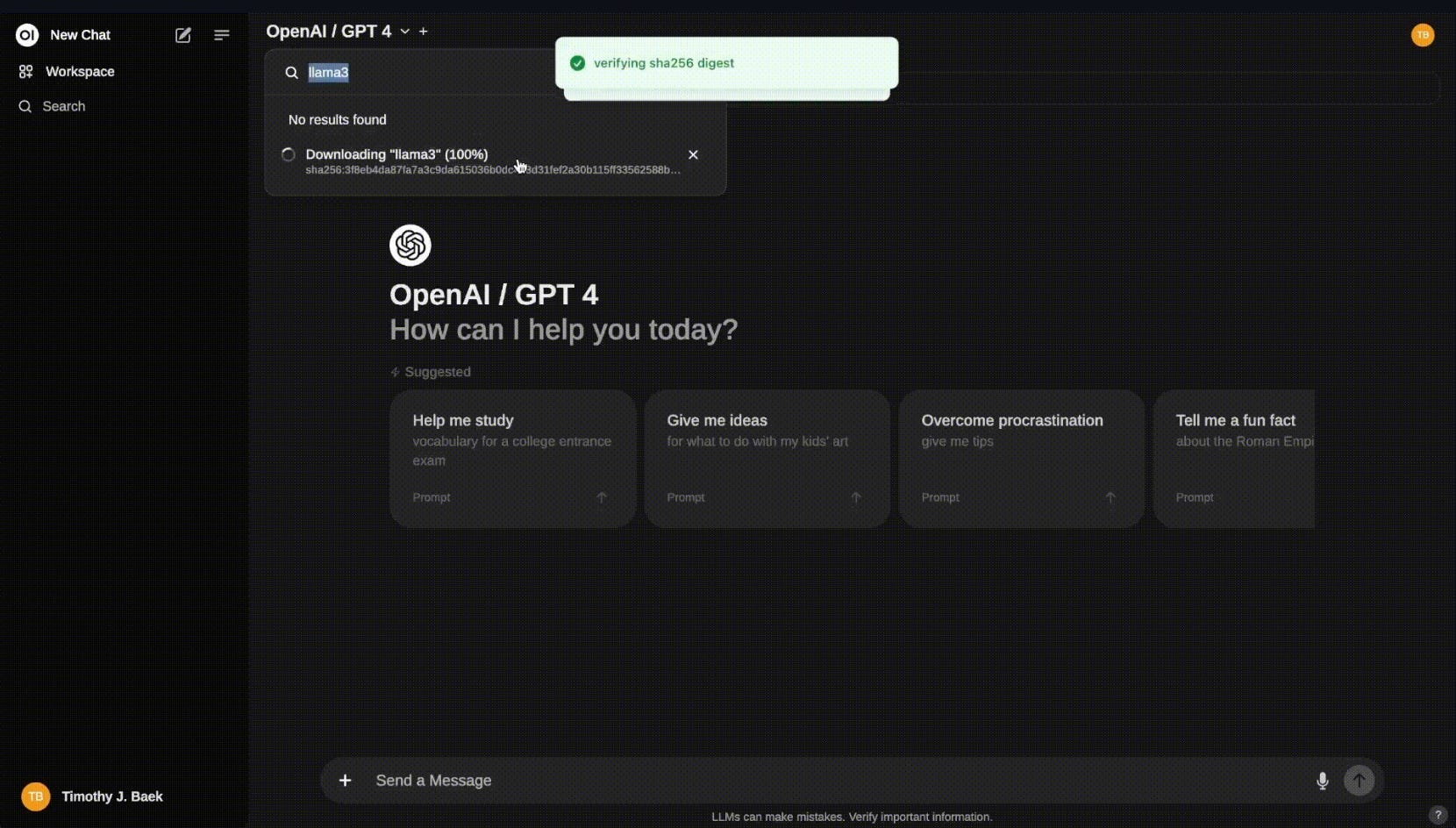Select the Give me ideas prompt card
Image resolution: width=1456 pixels, height=828 pixels.
[767, 458]
